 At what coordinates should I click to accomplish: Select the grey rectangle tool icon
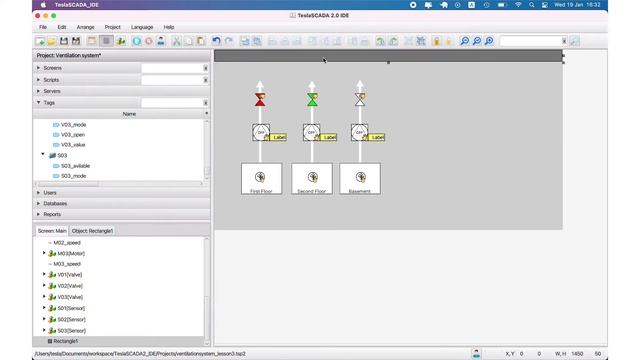106,41
